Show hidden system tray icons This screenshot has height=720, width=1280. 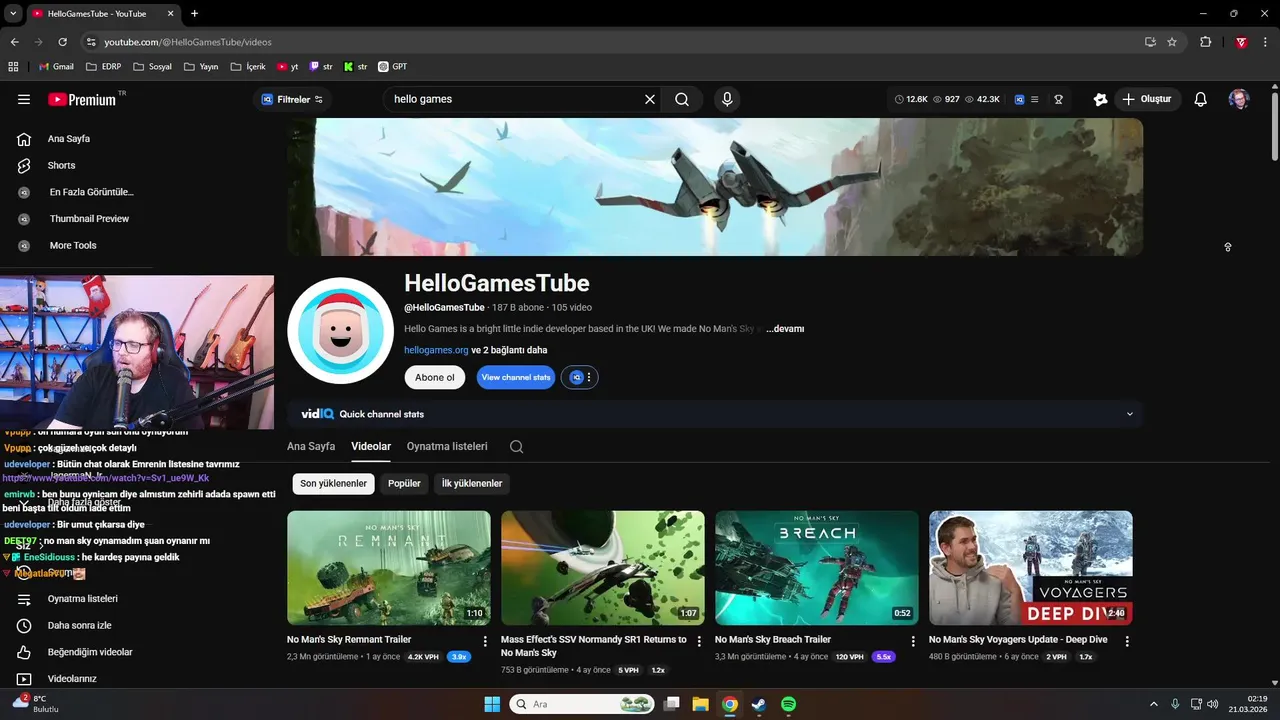click(1153, 704)
